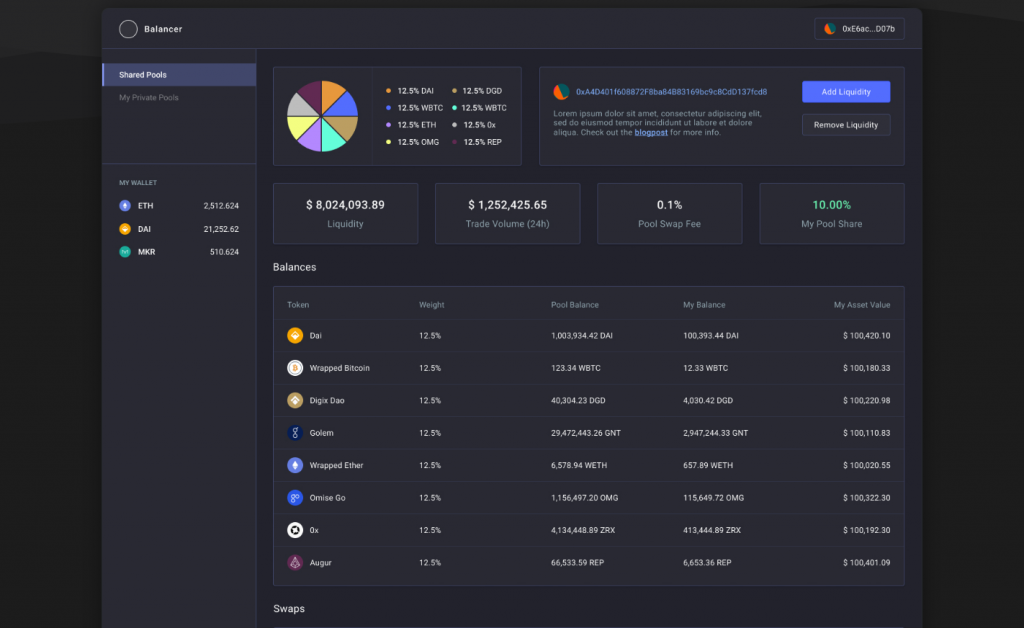
Task: Click the Dai token icon in Balances
Action: pos(295,336)
